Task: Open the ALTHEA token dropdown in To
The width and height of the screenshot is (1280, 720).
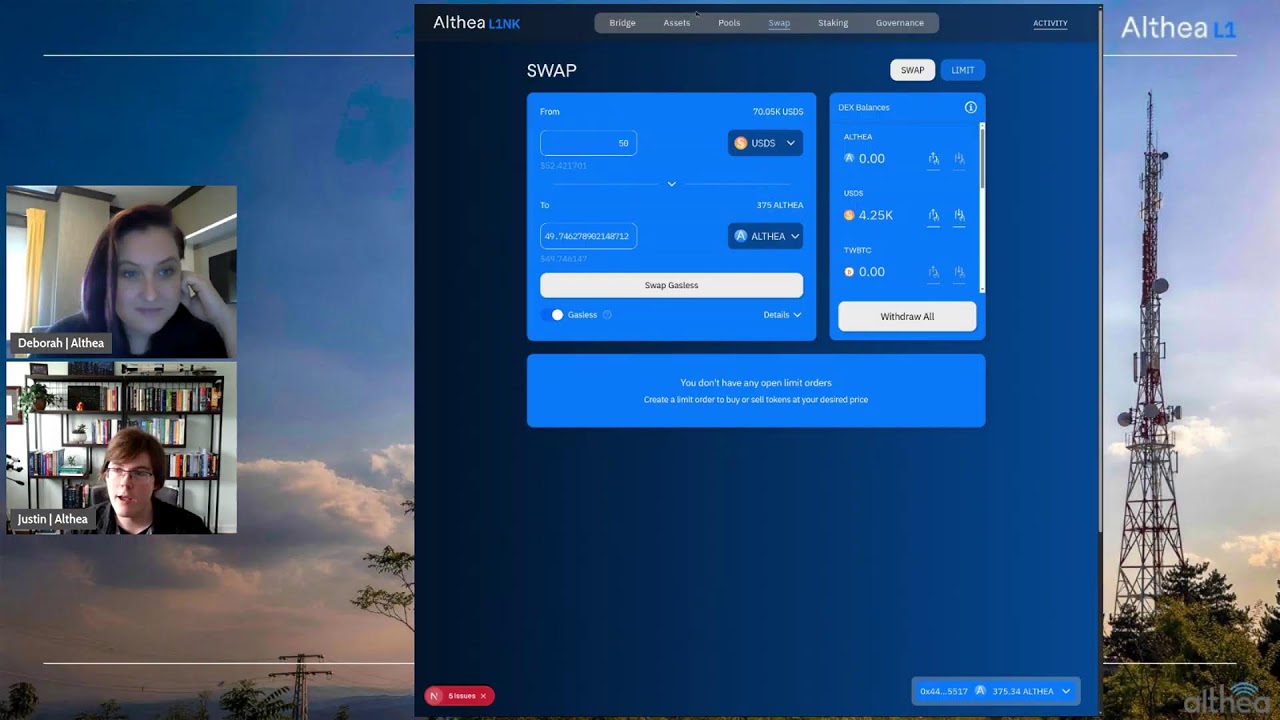Action: point(765,236)
